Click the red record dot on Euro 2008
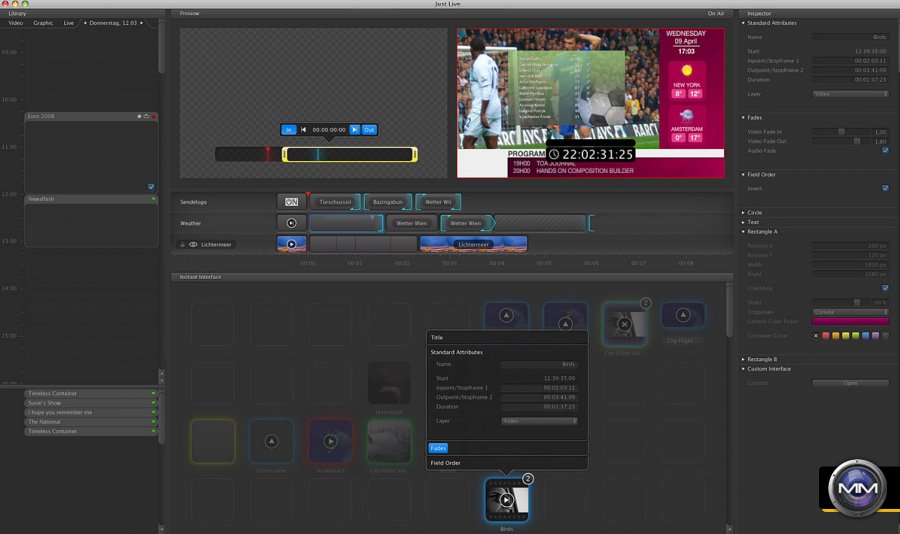Viewport: 900px width, 534px height. (154, 116)
